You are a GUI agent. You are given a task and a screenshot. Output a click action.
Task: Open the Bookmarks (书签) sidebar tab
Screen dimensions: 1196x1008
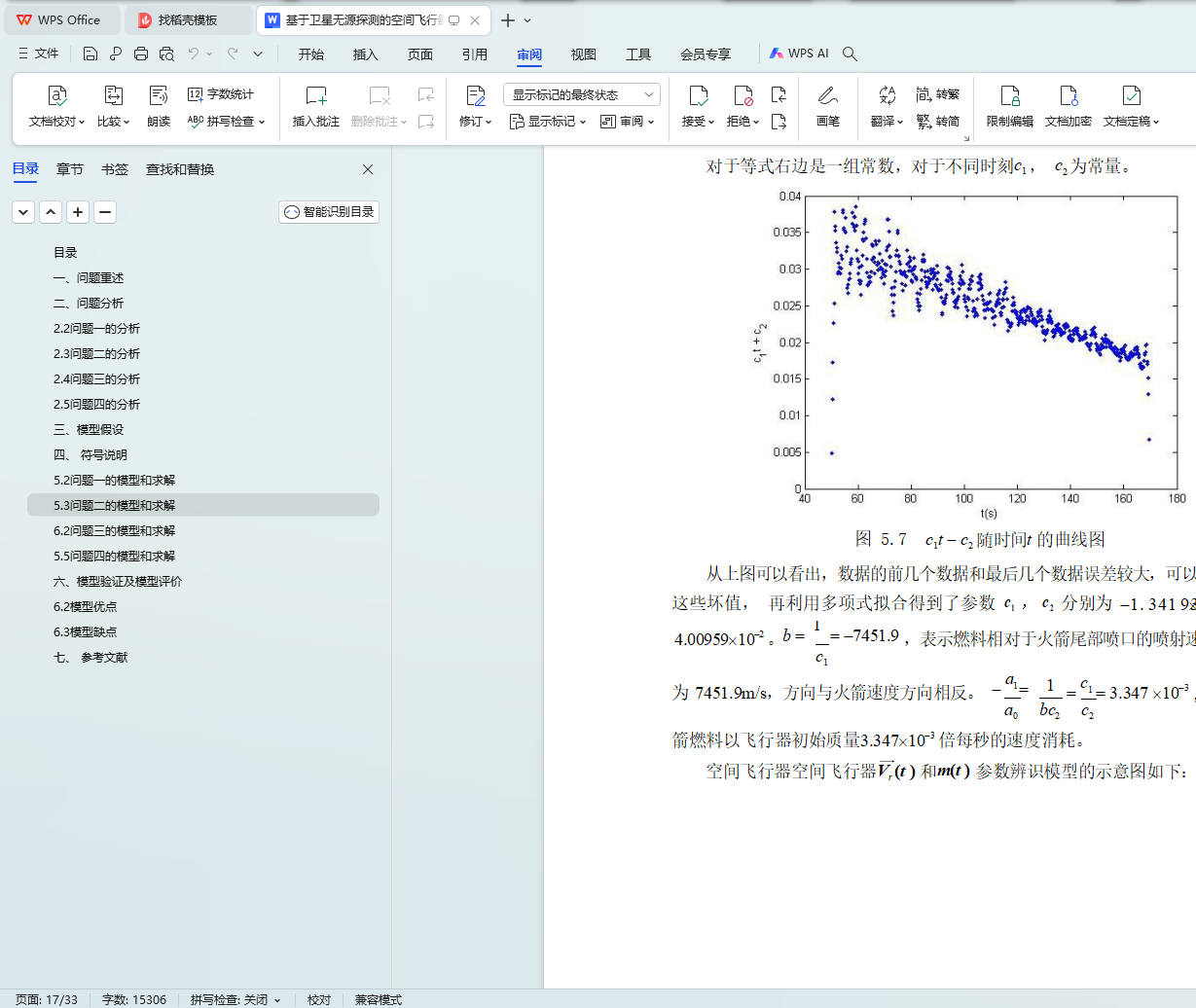click(x=115, y=169)
